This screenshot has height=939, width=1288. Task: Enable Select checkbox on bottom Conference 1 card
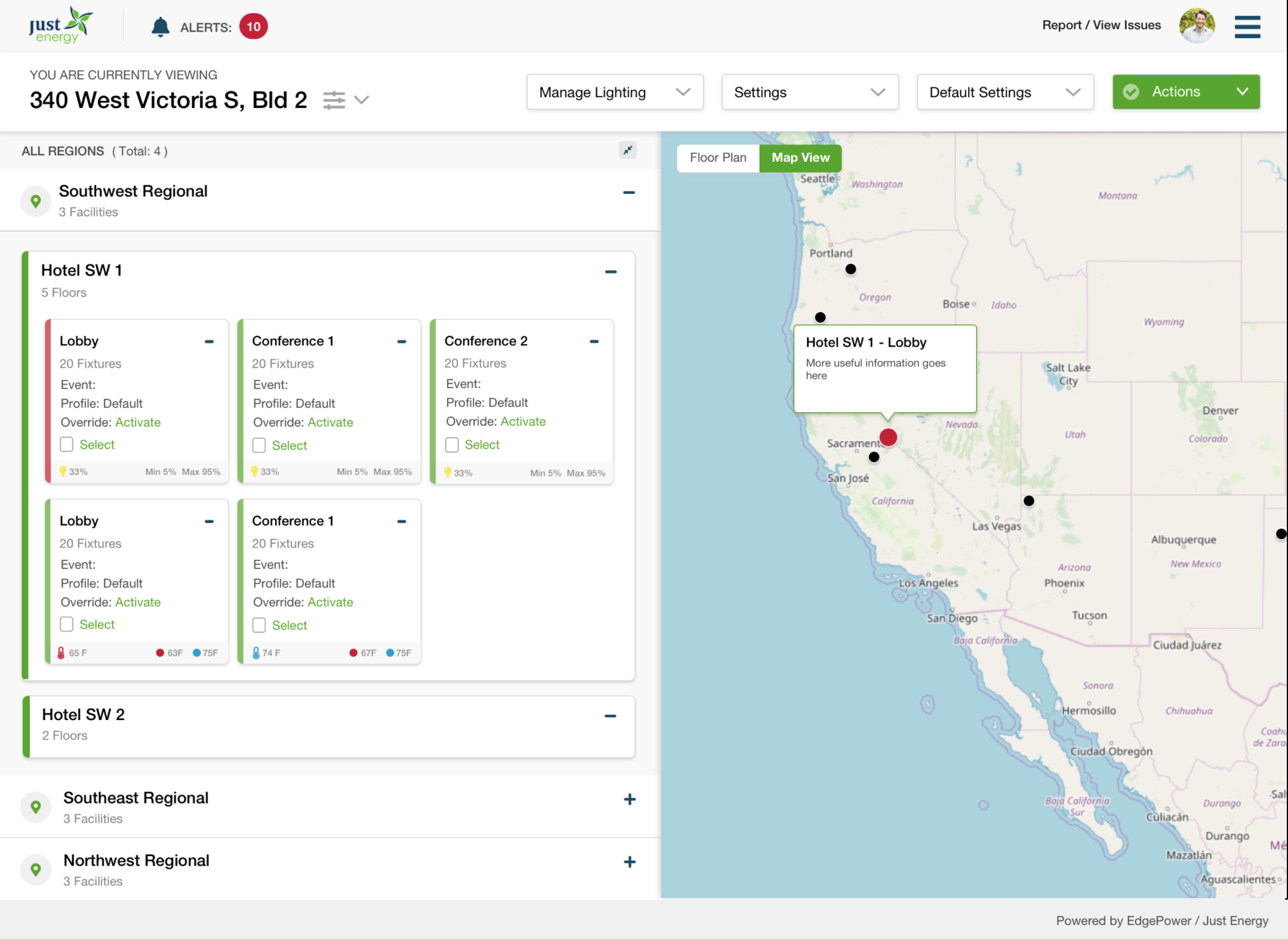pyautogui.click(x=259, y=625)
